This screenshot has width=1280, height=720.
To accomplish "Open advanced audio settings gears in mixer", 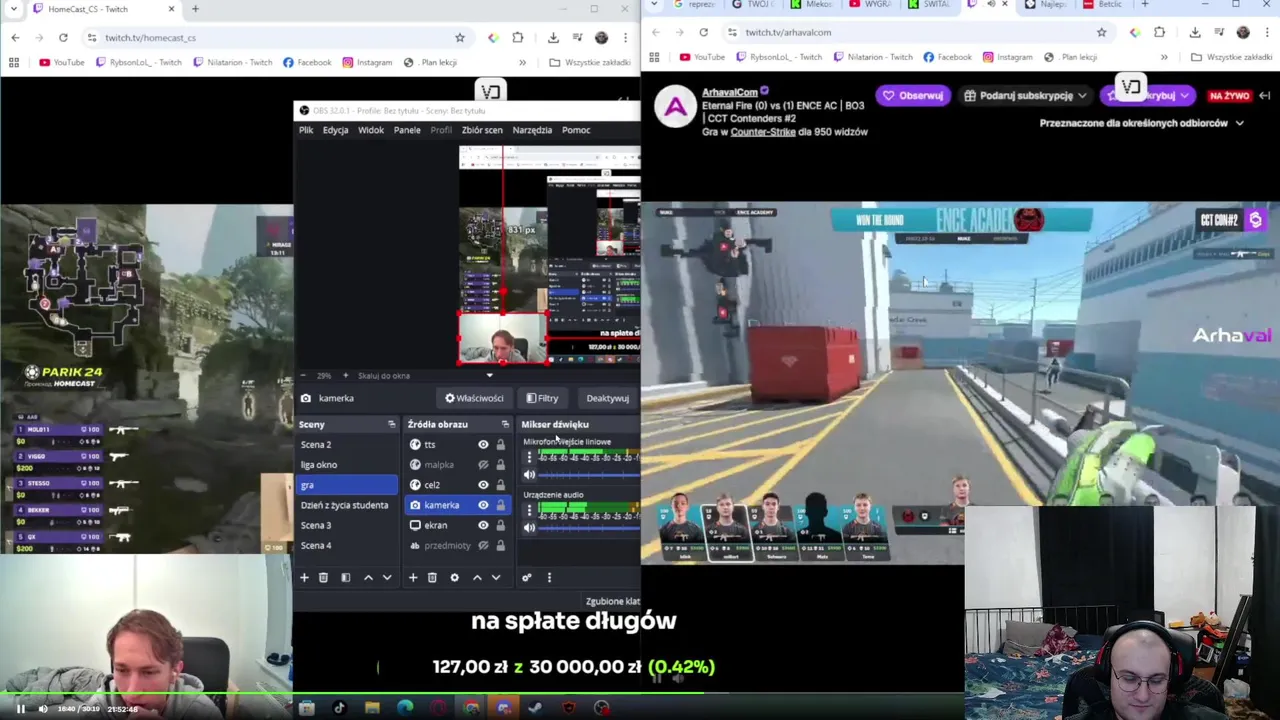I will pos(527,577).
